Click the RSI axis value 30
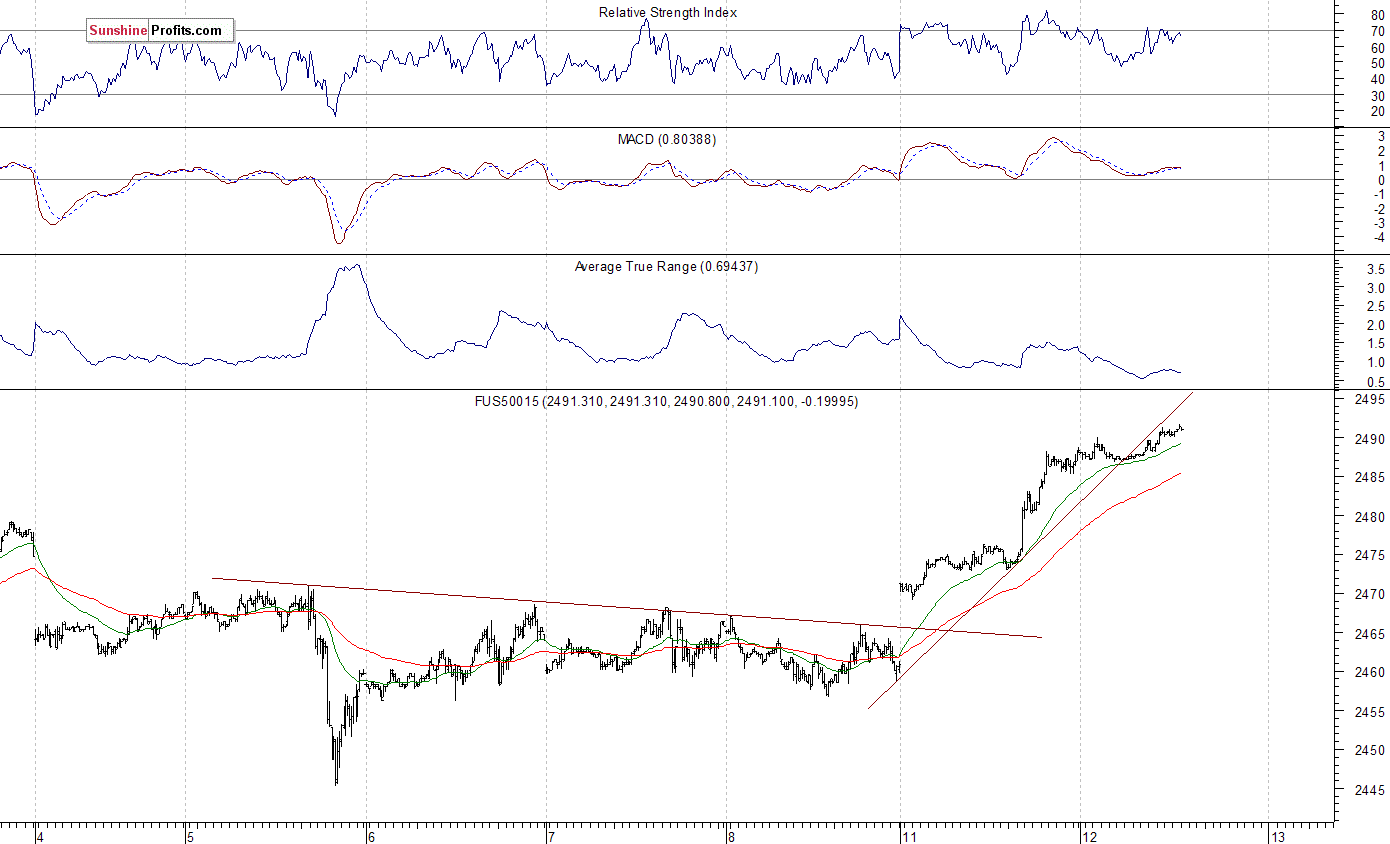 coord(1378,95)
